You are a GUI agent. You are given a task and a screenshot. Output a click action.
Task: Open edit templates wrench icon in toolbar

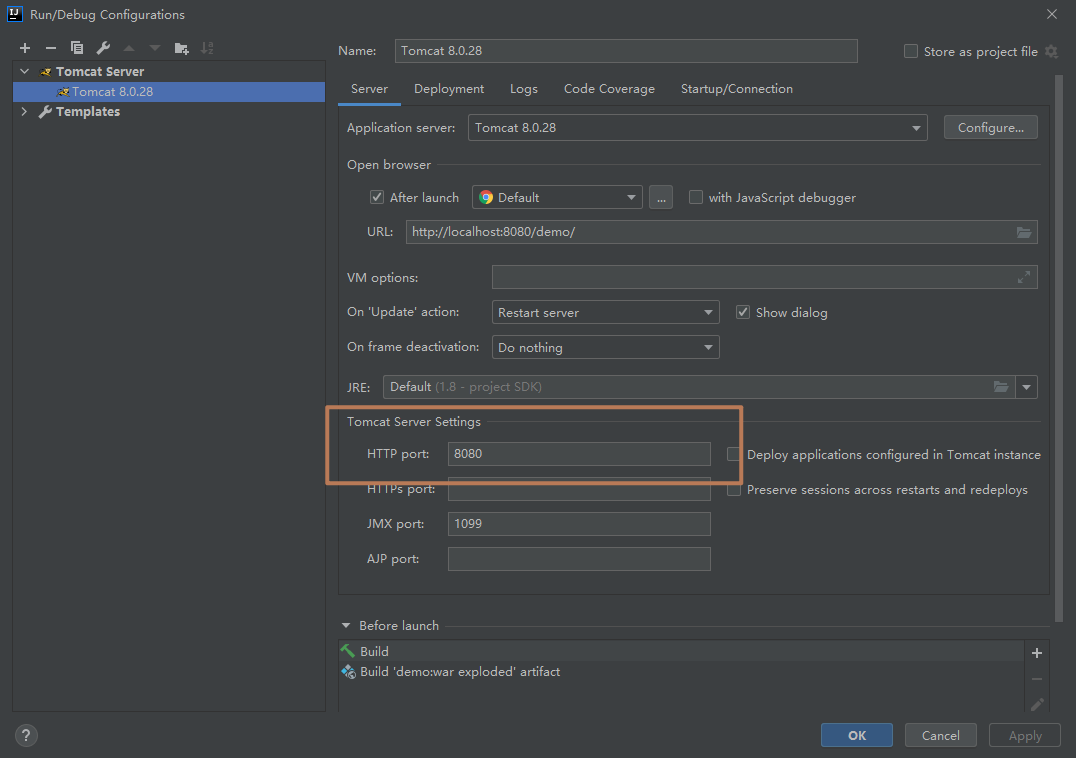click(x=103, y=48)
